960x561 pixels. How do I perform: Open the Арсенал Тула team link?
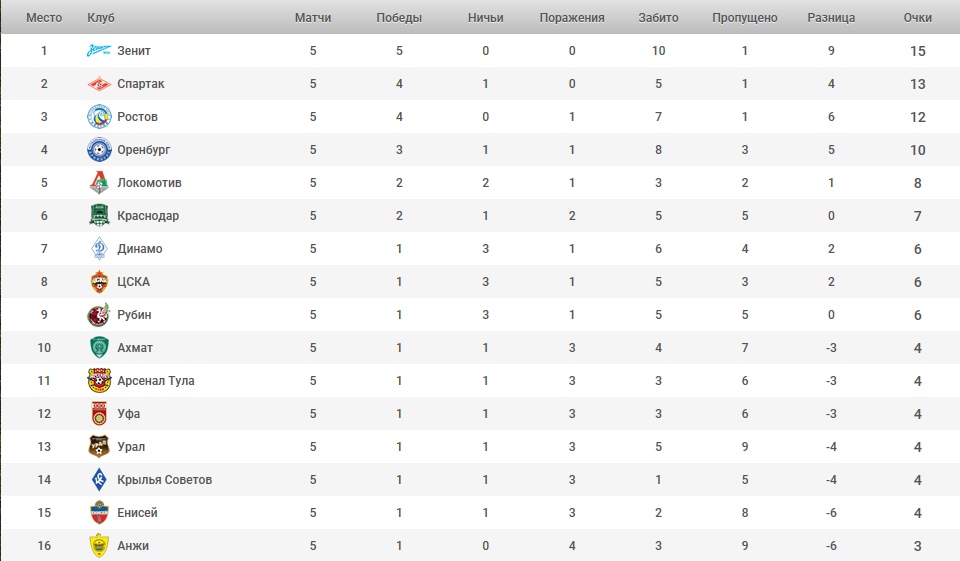click(156, 381)
